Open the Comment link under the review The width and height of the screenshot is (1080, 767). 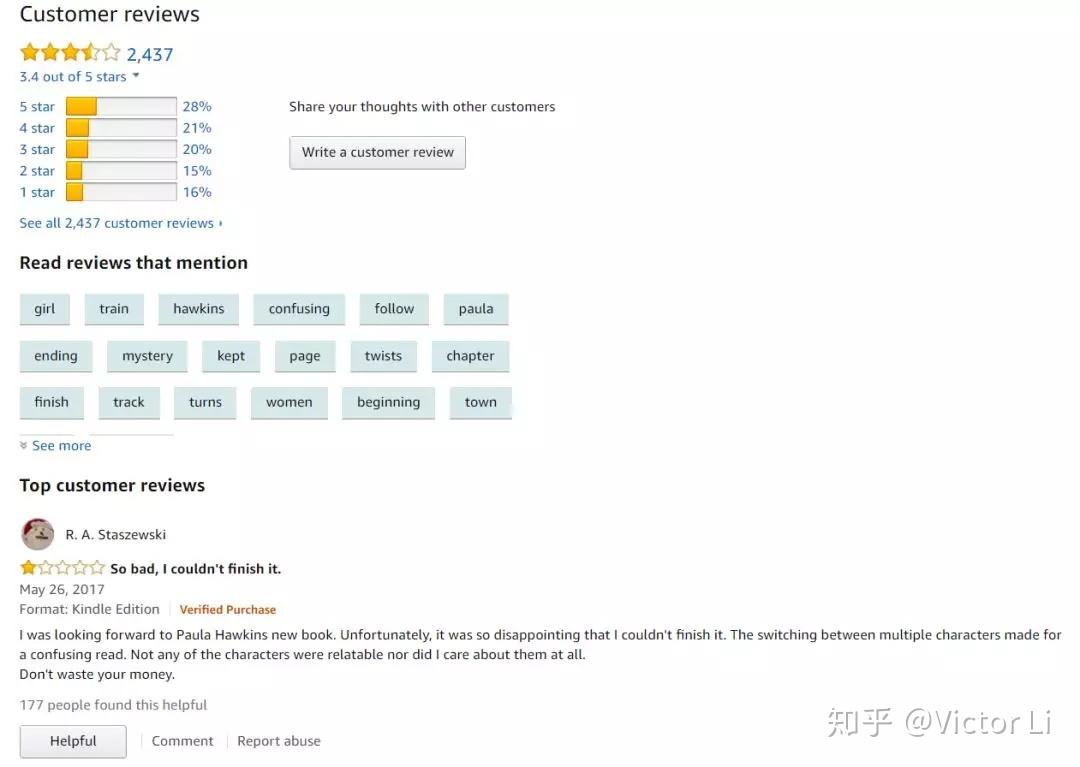tap(181, 741)
